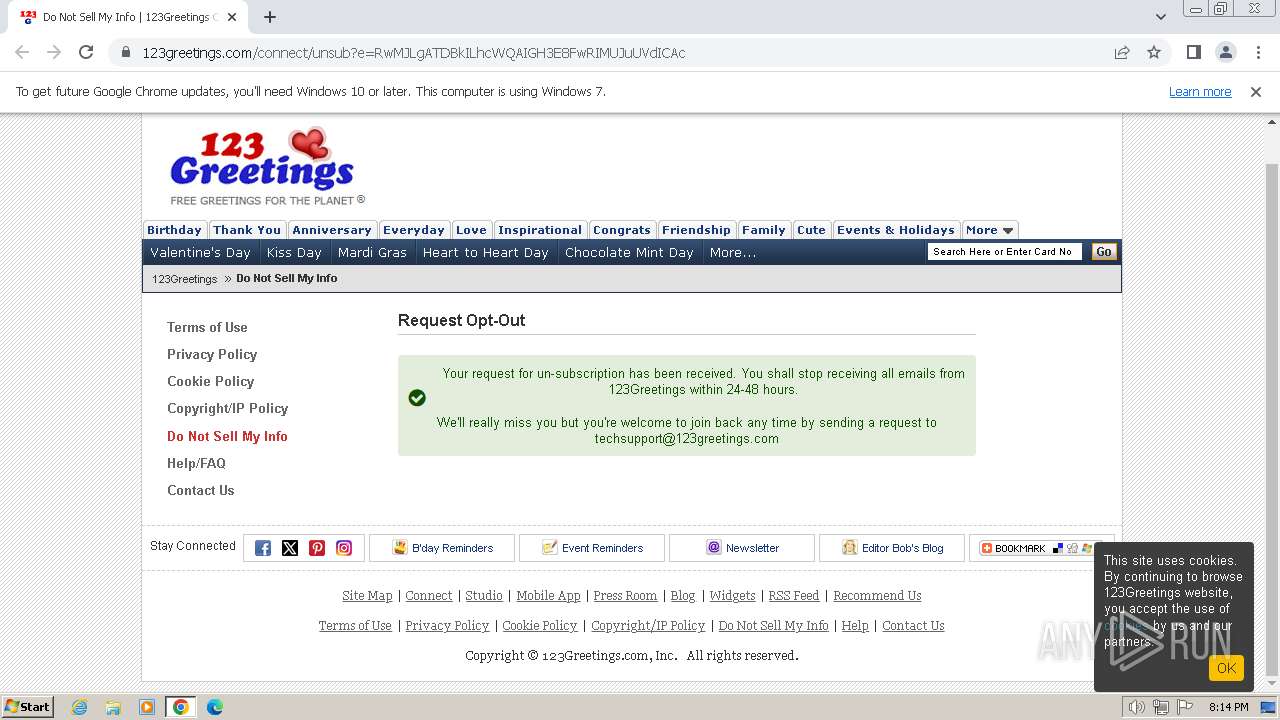Open Copyright/IP Policy in the sidebar
1280x720 pixels.
(228, 408)
